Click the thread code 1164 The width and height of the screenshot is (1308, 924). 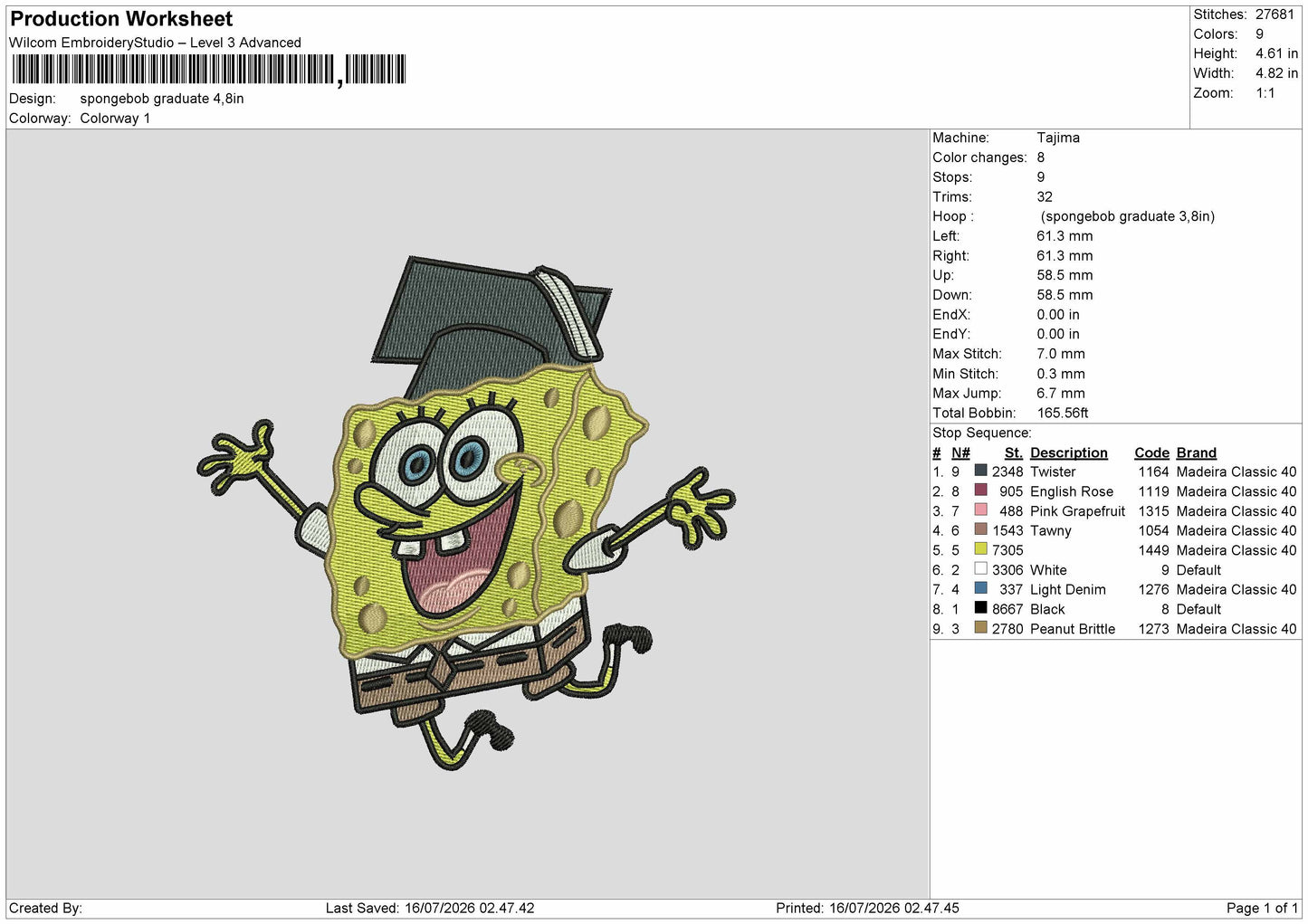tap(1154, 472)
